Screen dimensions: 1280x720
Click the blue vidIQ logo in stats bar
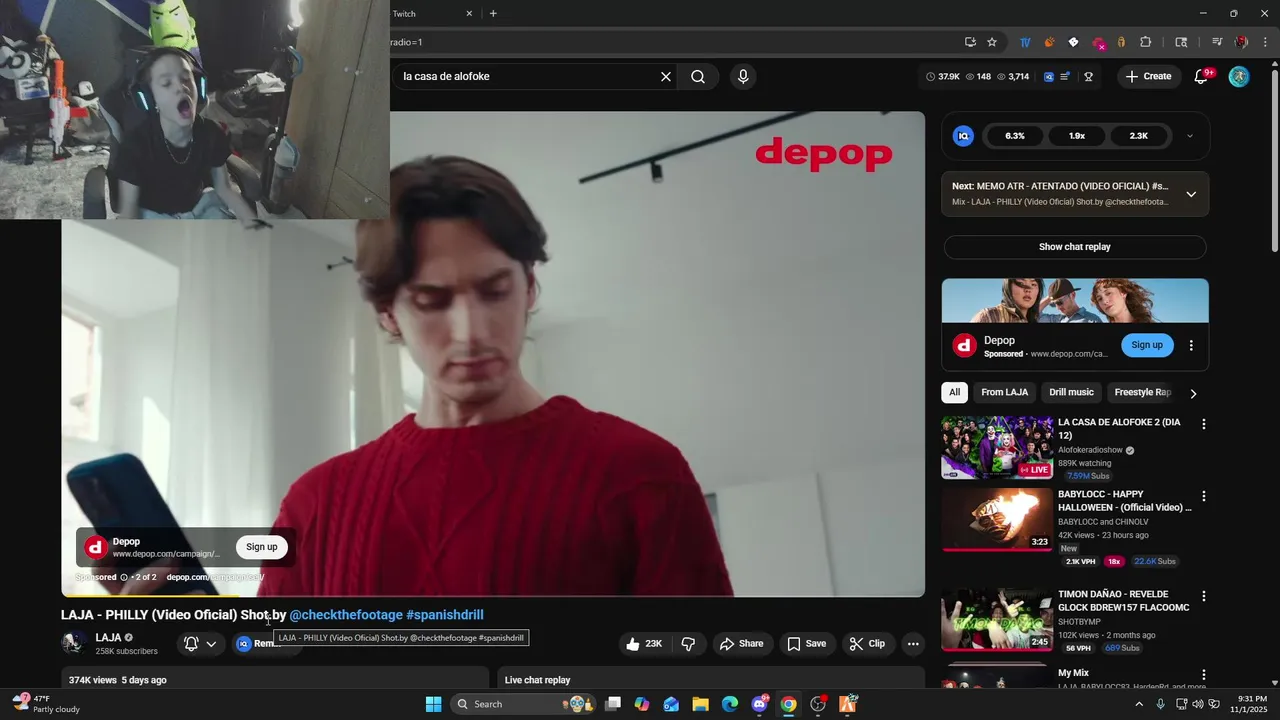coord(1049,76)
